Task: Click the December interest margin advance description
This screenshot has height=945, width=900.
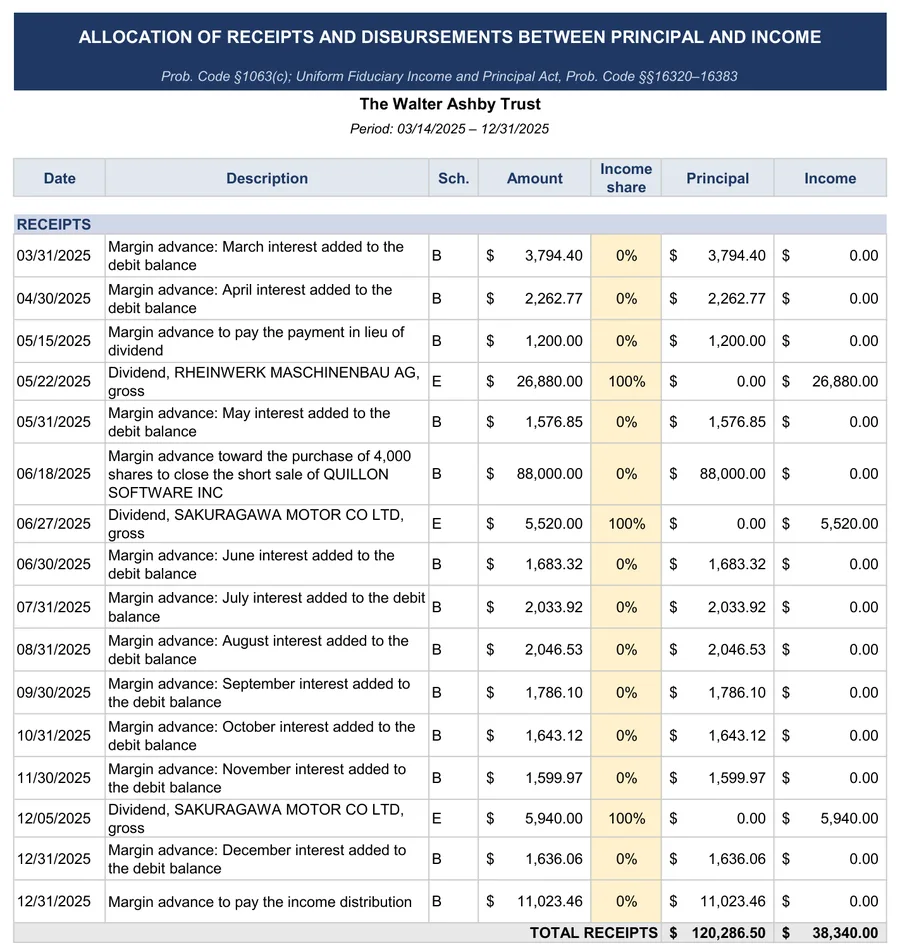Action: pos(257,859)
